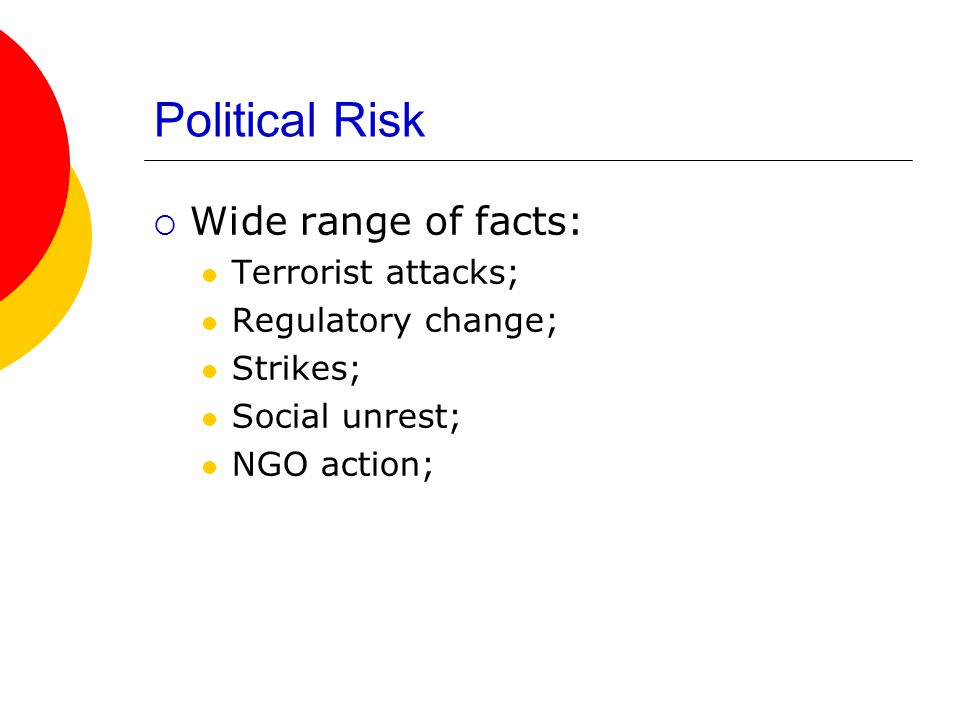Click the horizontal line under the title

(x=528, y=160)
